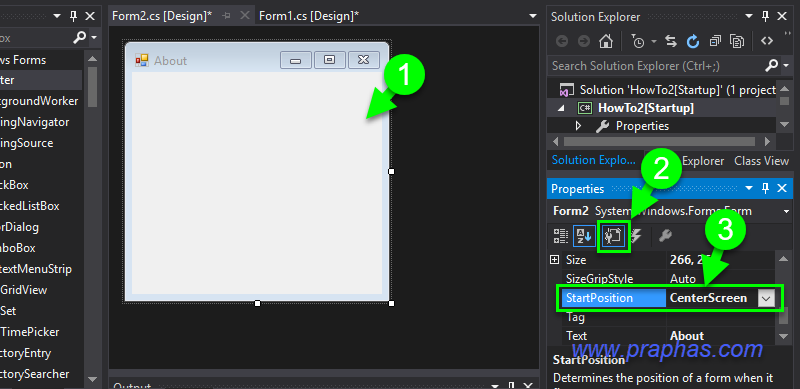Show Events lightning bolt in Properties
Image resolution: width=800 pixels, height=389 pixels.
coord(636,236)
